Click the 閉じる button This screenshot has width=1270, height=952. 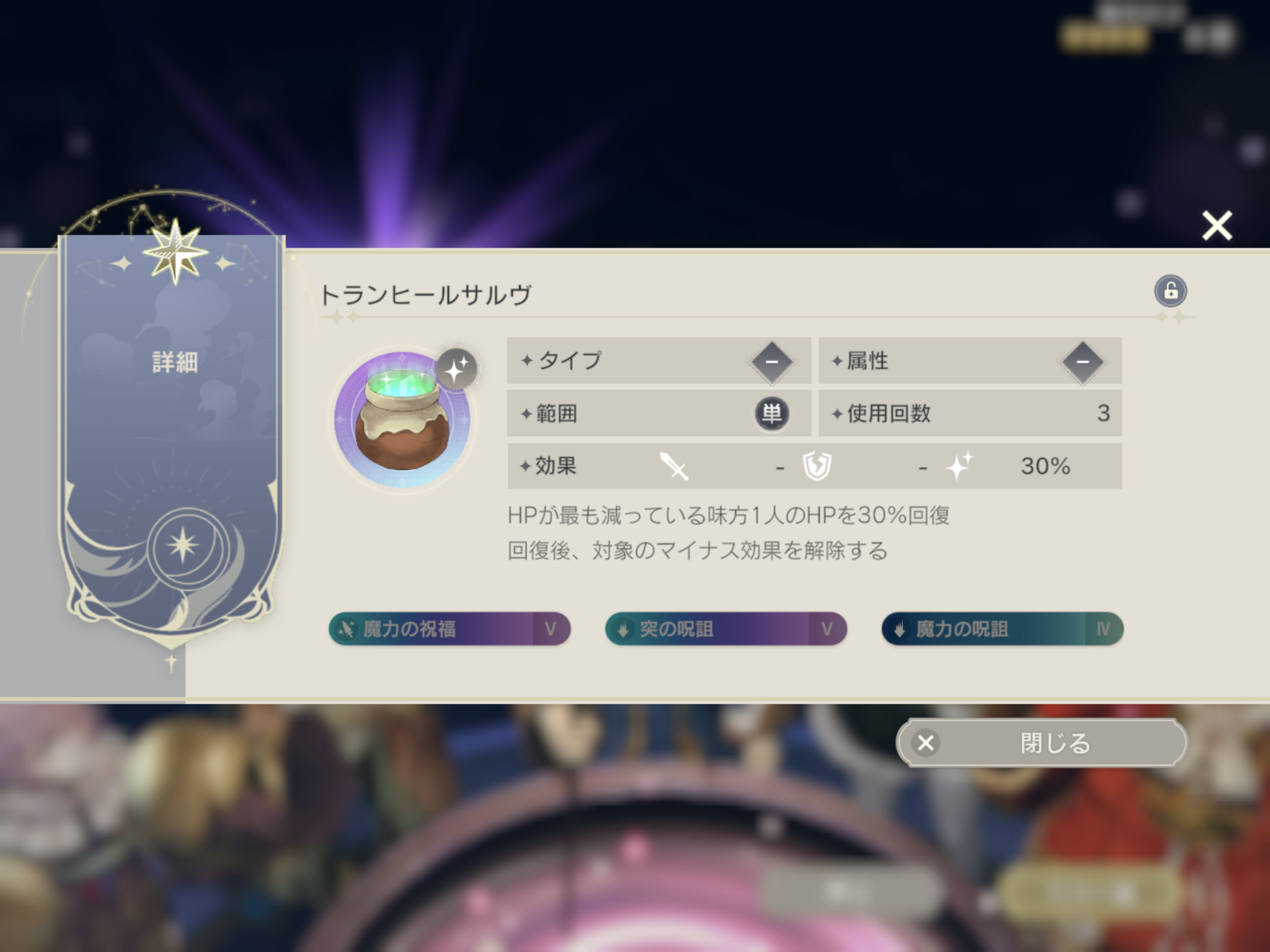pyautogui.click(x=1042, y=743)
